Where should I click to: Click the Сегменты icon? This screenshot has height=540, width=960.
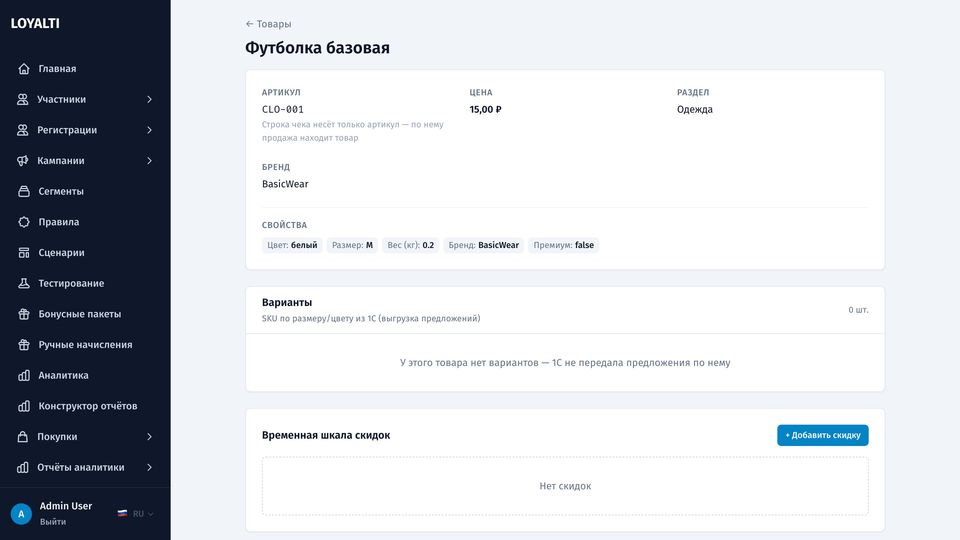click(x=24, y=191)
